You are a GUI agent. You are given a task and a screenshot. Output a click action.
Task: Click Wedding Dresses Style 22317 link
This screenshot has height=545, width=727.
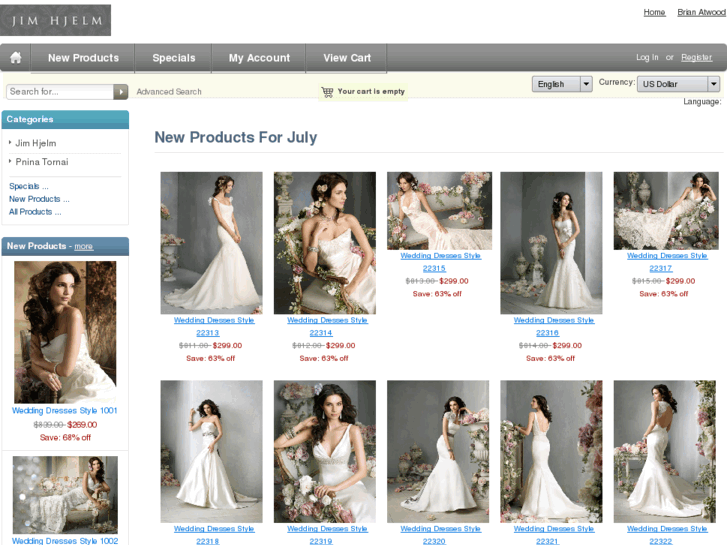667,262
